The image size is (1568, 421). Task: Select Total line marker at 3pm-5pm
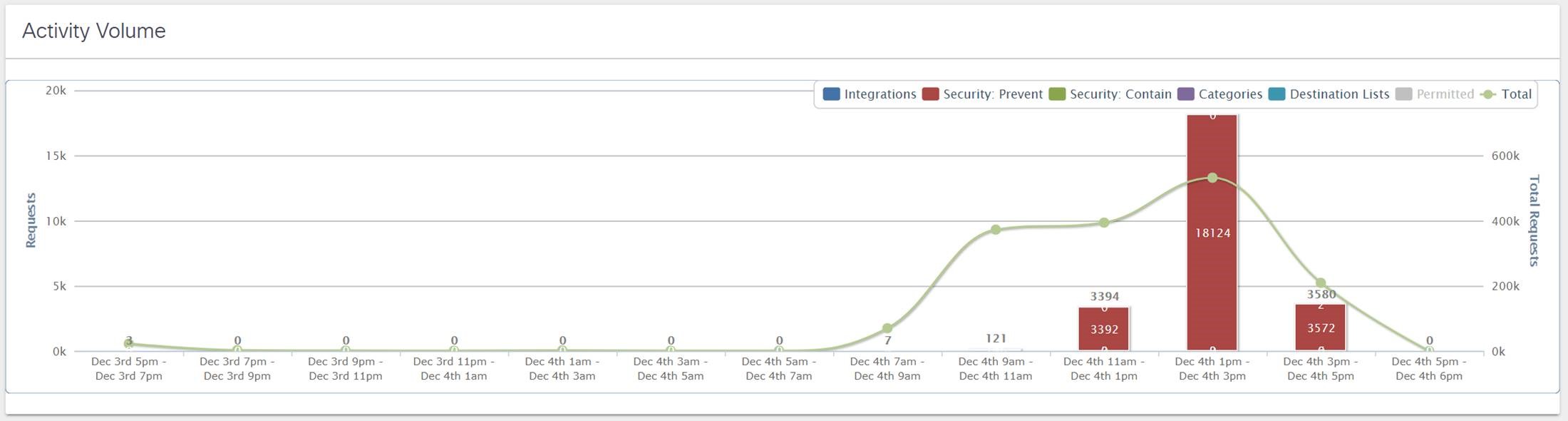(x=1321, y=283)
